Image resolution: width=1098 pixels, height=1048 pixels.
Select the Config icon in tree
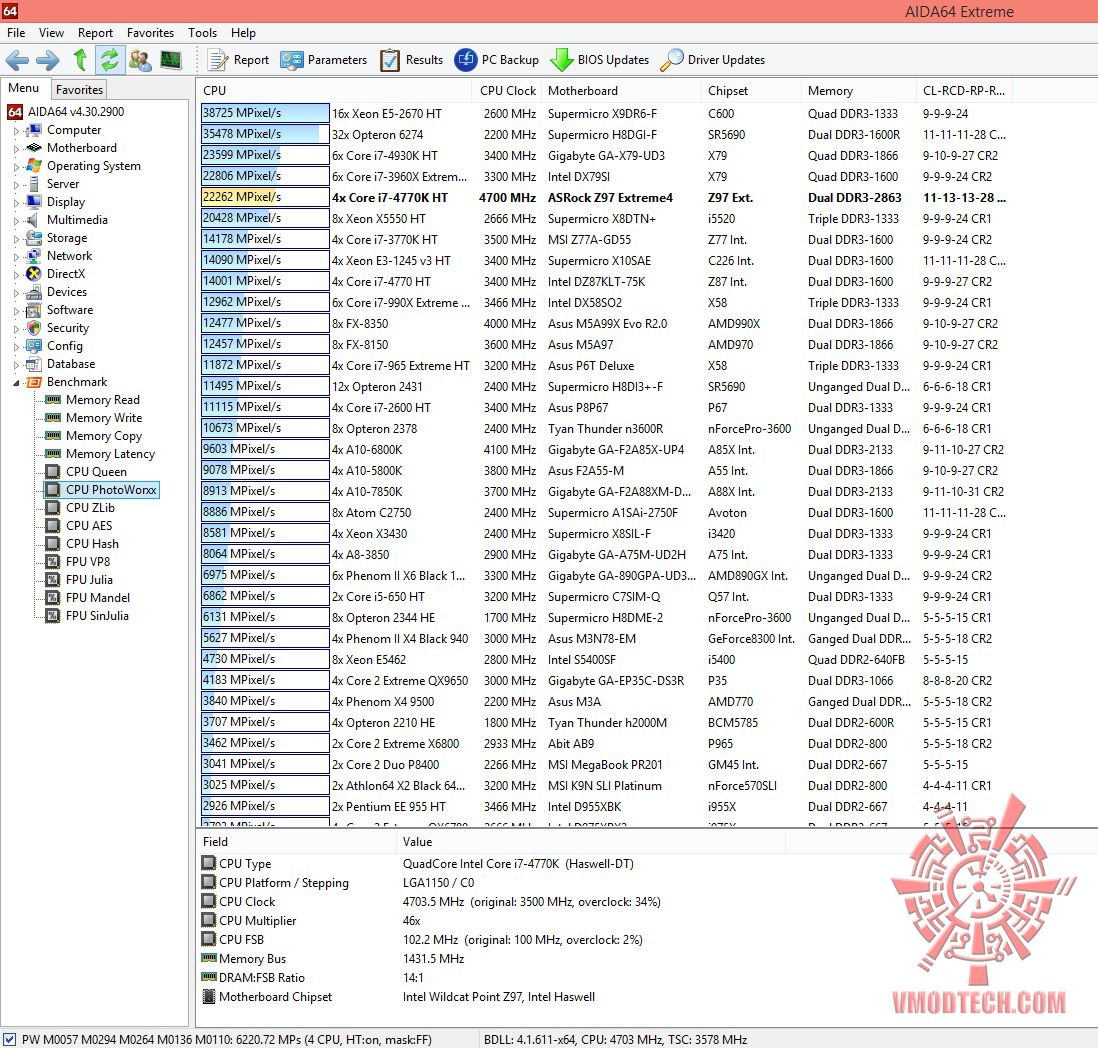34,346
